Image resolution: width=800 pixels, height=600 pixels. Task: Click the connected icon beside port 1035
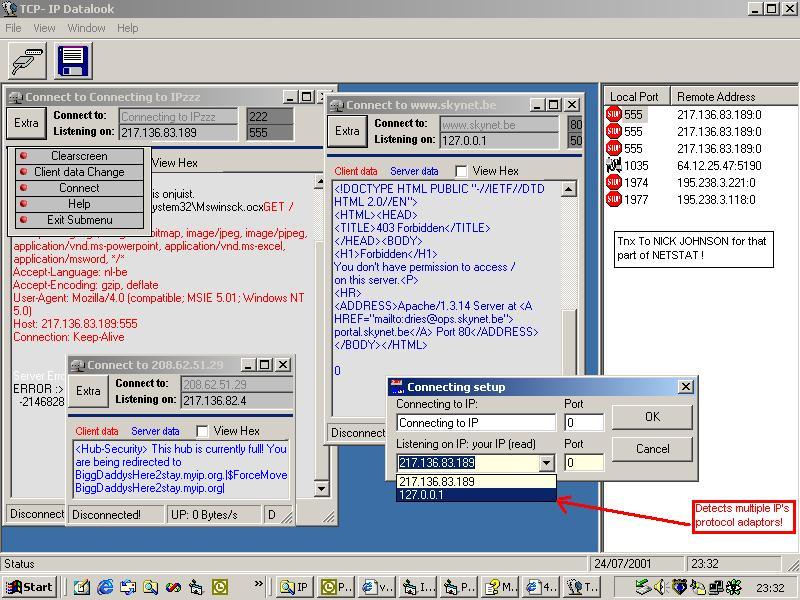614,166
